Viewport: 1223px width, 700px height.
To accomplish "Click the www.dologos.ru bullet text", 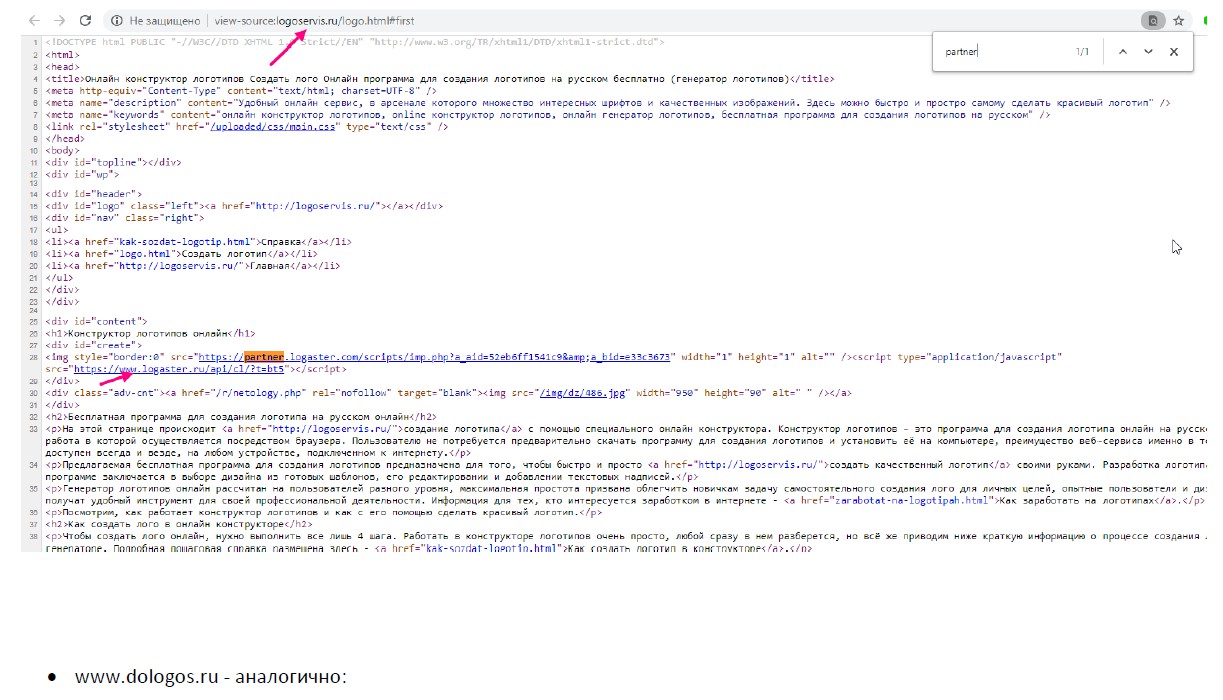I will tap(210, 677).
